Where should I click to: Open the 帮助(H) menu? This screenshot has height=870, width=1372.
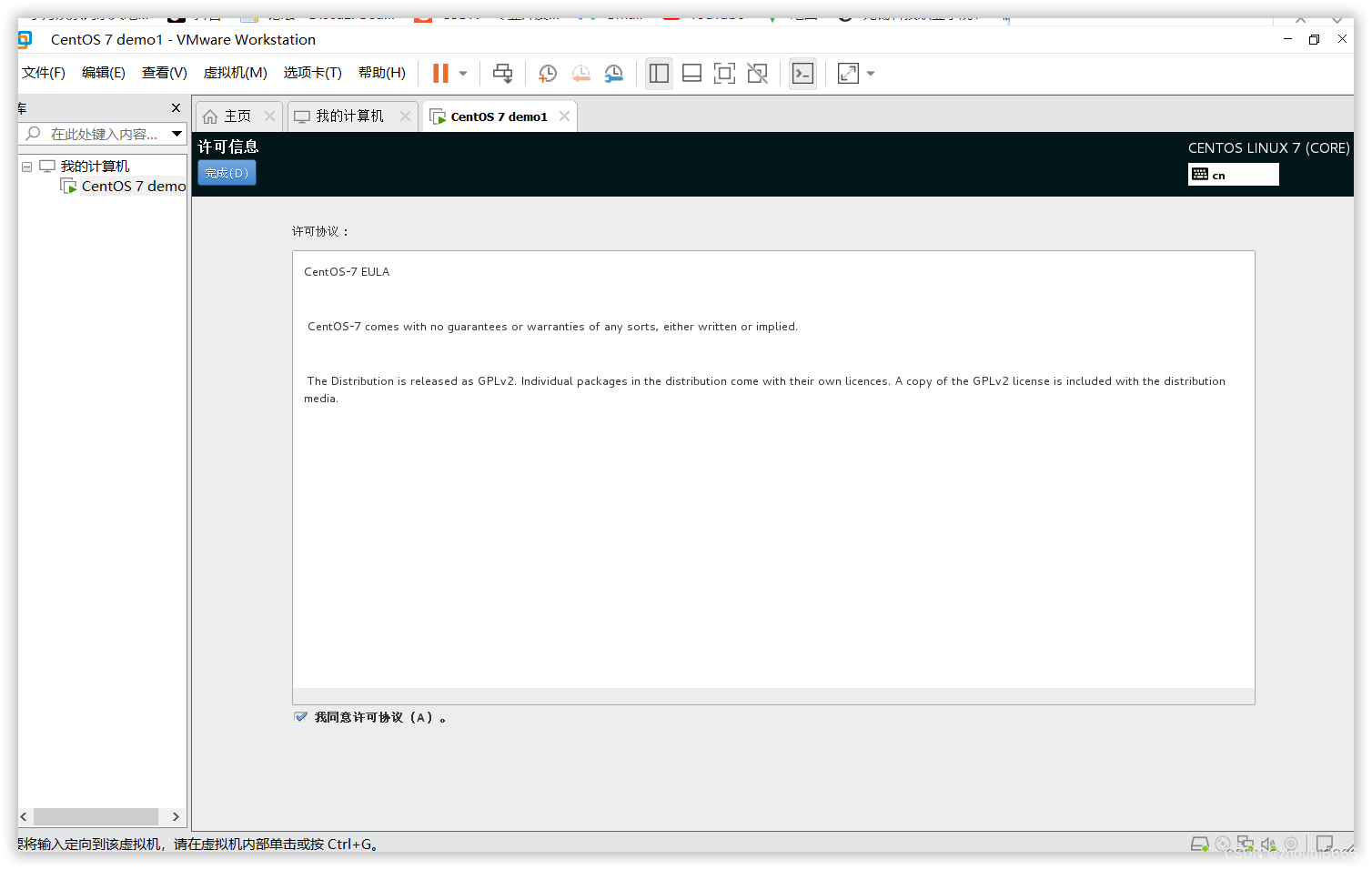[x=382, y=73]
